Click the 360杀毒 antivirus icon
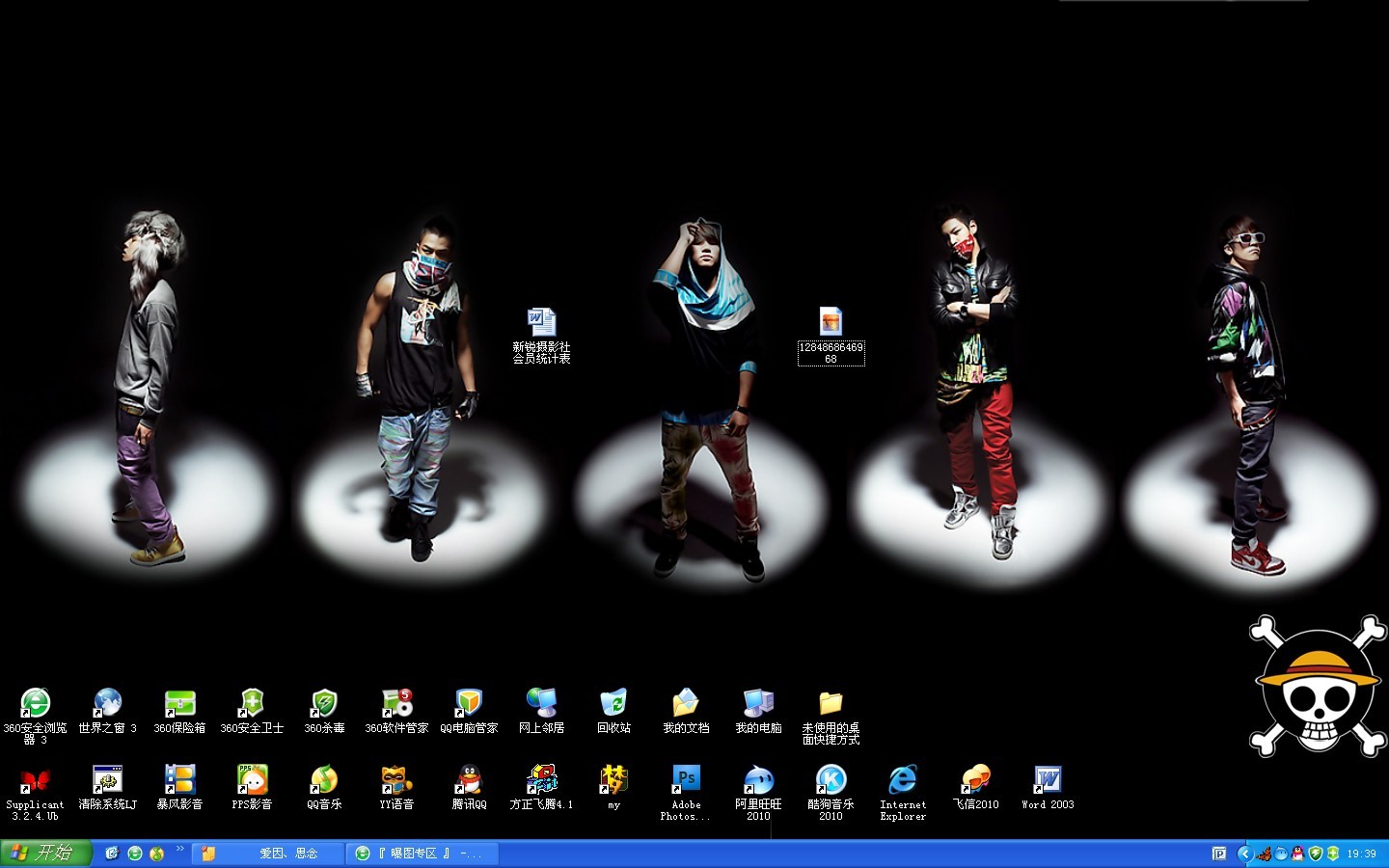 pyautogui.click(x=324, y=710)
